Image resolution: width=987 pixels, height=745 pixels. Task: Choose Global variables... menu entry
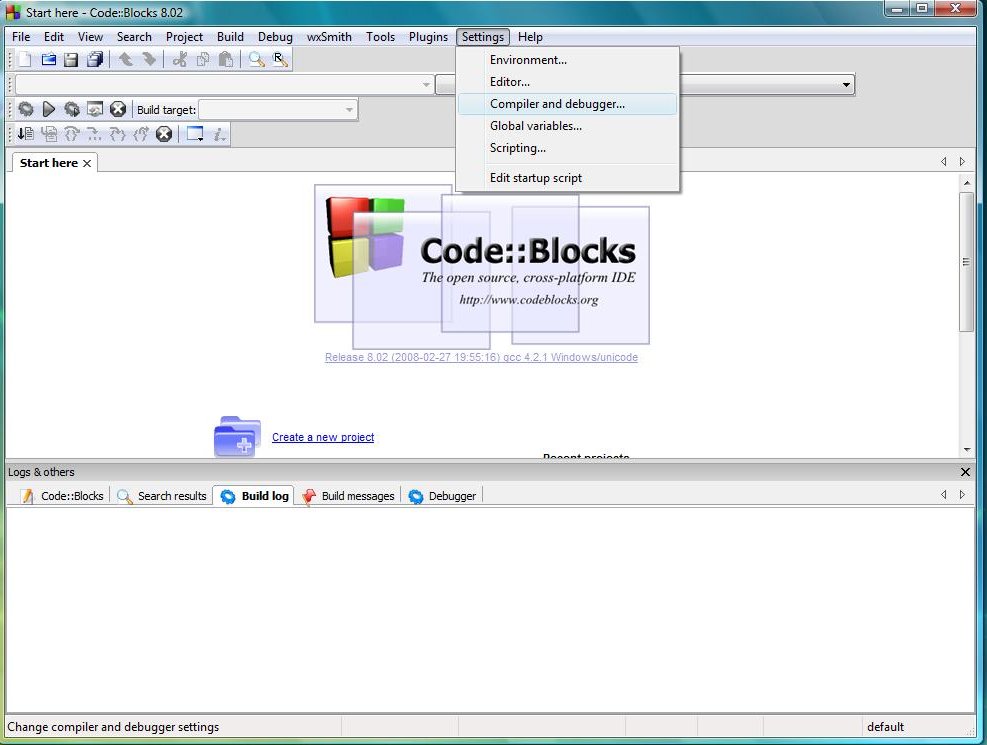pyautogui.click(x=567, y=126)
